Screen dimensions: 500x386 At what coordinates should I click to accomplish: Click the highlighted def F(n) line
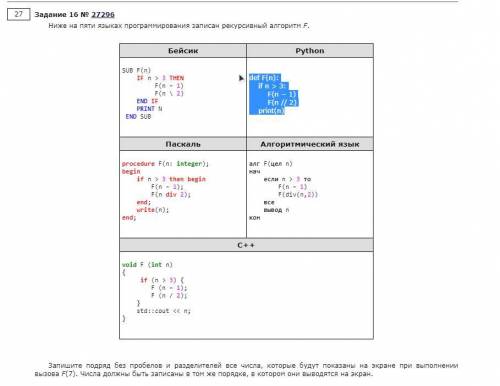coord(265,78)
